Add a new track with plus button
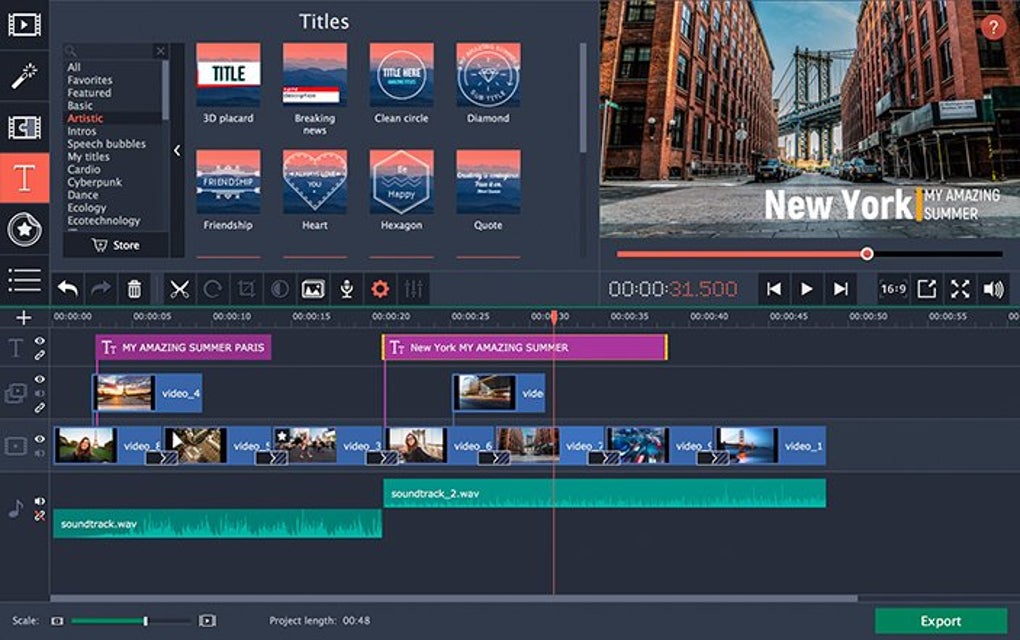The height and width of the screenshot is (640, 1020). [x=24, y=318]
